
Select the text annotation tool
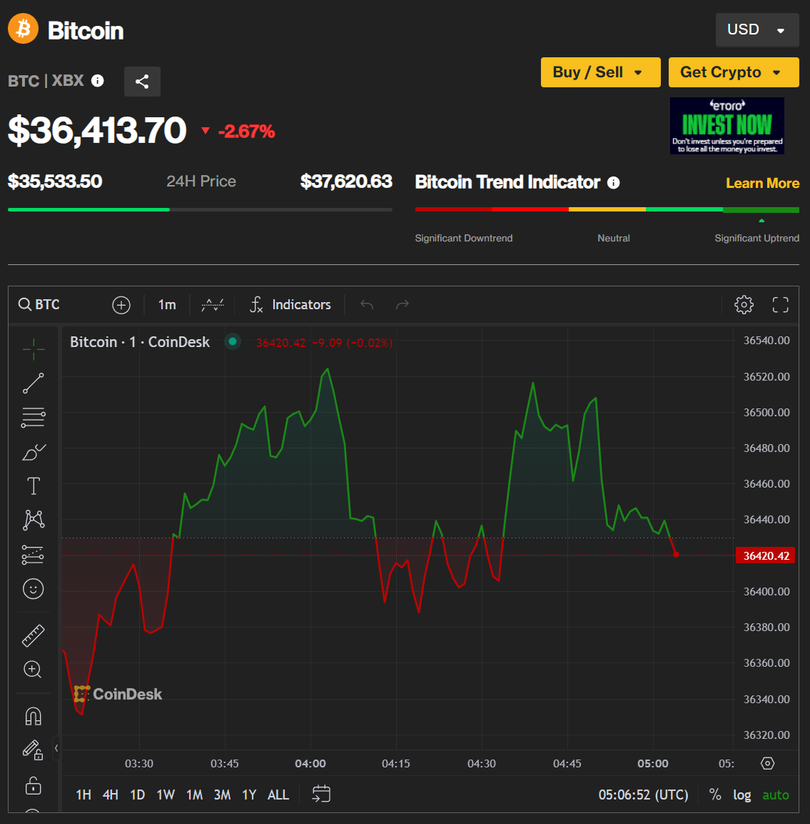coord(33,486)
